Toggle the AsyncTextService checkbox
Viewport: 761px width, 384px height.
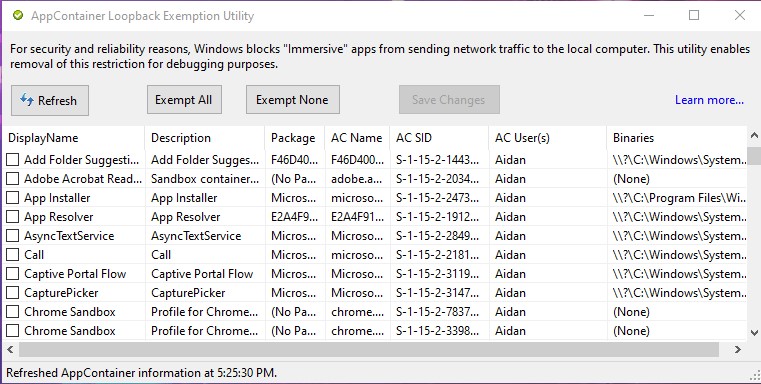click(13, 235)
